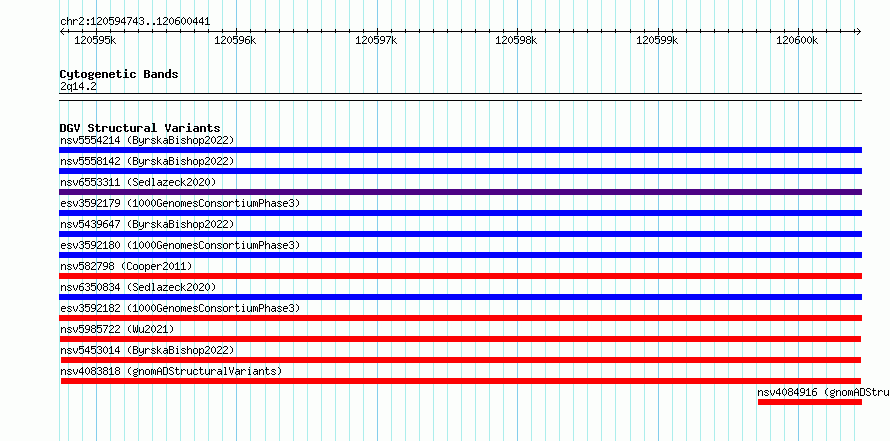Open the nsv6350834 (Sedlazeck2020) label
This screenshot has height=441, width=890.
coord(138,287)
